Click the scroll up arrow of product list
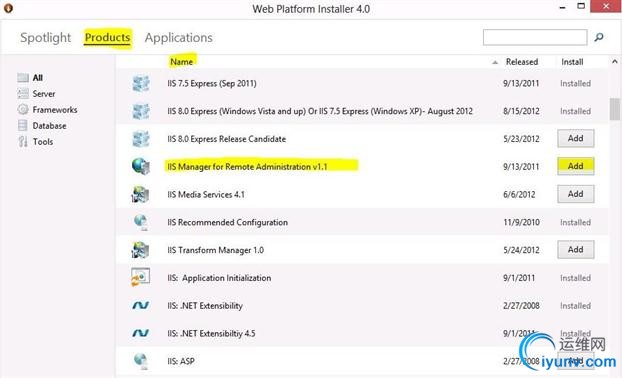 [614, 61]
